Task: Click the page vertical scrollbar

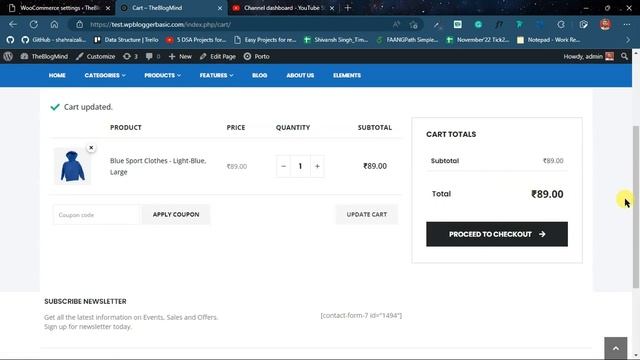Action: (x=636, y=206)
